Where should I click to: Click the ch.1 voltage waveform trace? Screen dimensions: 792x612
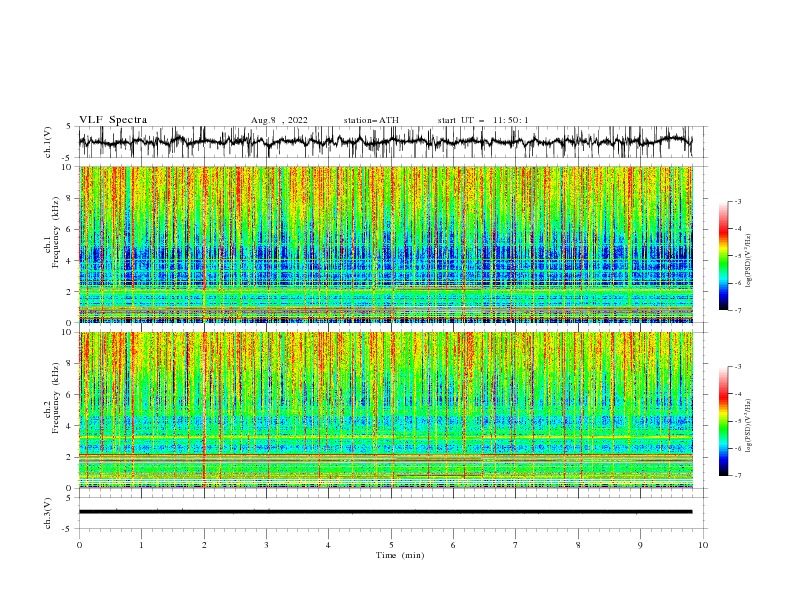[x=385, y=142]
